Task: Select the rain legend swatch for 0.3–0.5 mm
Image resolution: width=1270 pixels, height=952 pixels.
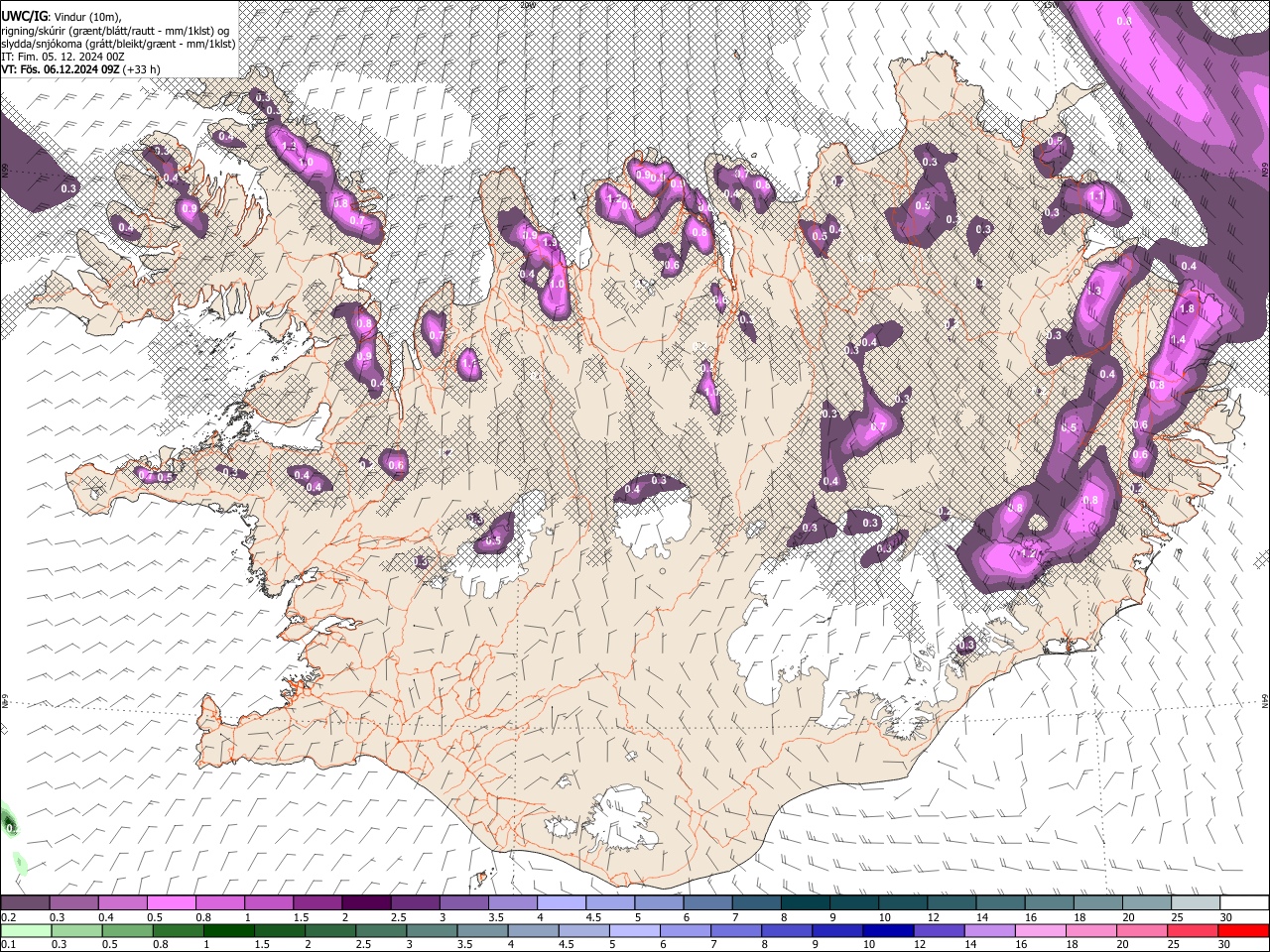Action: [76, 930]
